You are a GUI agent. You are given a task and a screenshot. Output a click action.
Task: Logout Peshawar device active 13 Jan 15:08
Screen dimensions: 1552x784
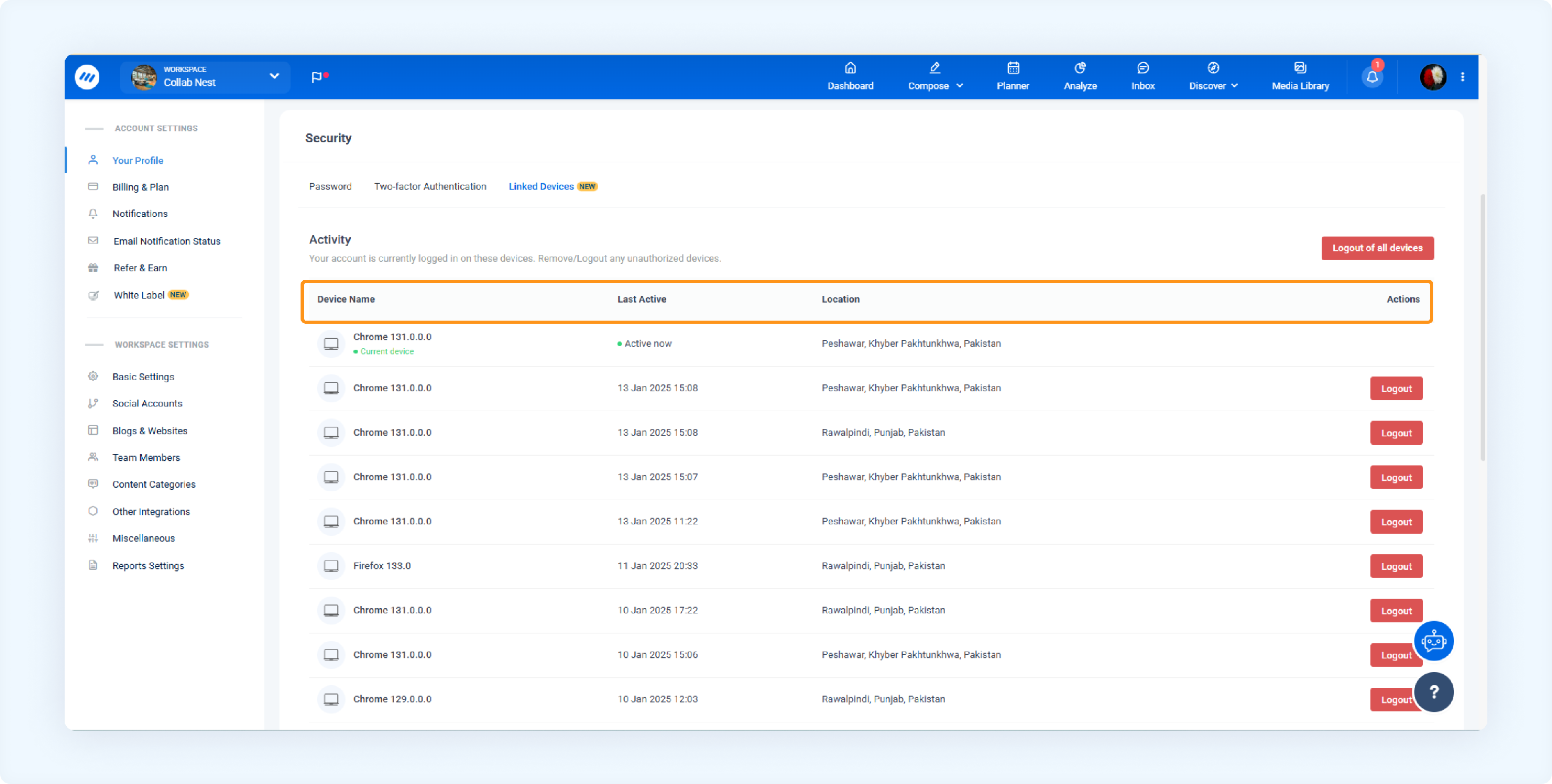pyautogui.click(x=1397, y=388)
